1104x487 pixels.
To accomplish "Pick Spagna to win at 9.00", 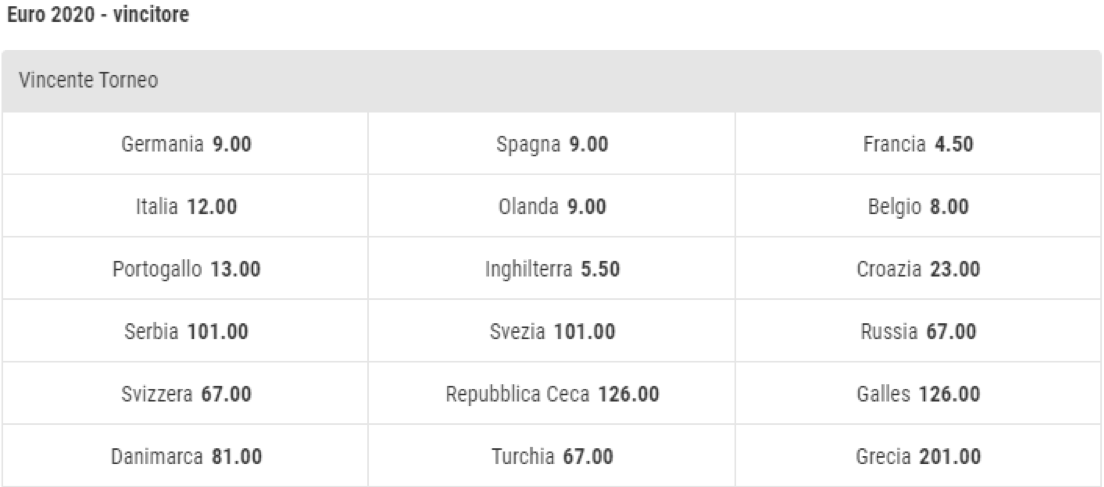I will click(x=552, y=145).
